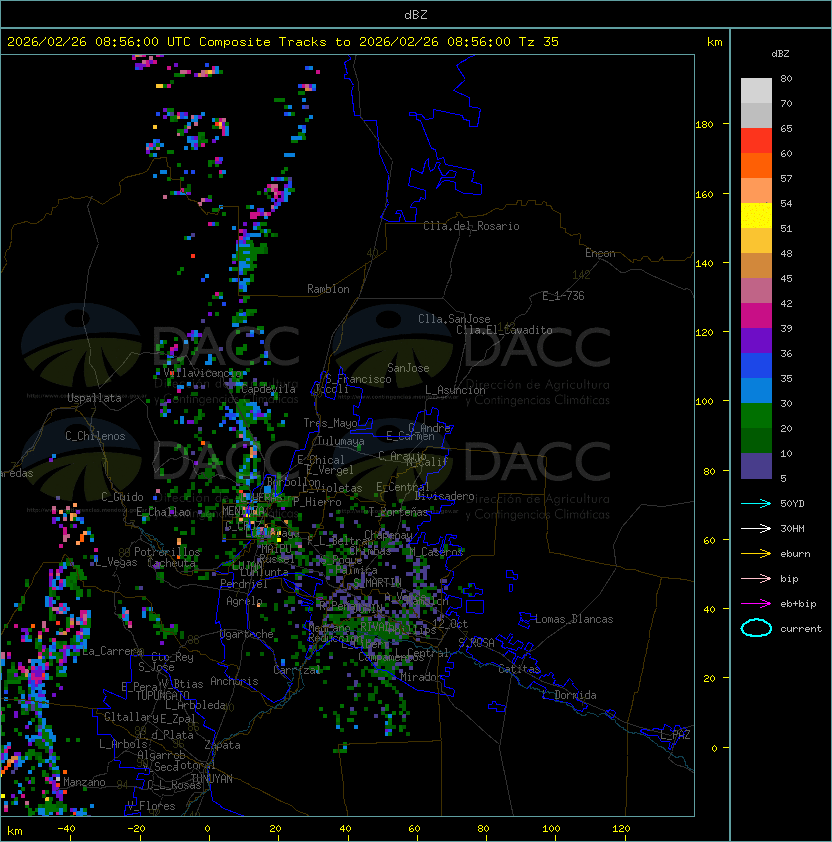Click the Agrelo place label
The height and width of the screenshot is (842, 832).
tap(244, 601)
